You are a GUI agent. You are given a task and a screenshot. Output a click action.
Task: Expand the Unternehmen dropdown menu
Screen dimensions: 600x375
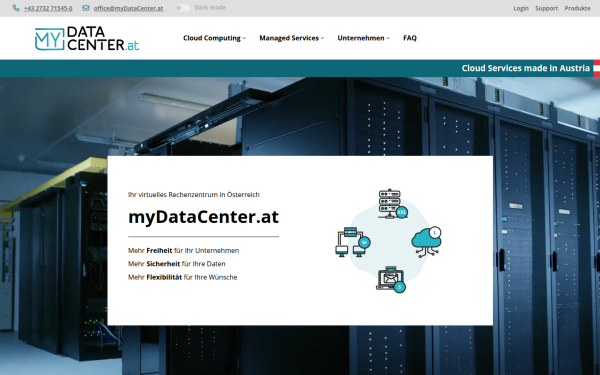point(364,38)
